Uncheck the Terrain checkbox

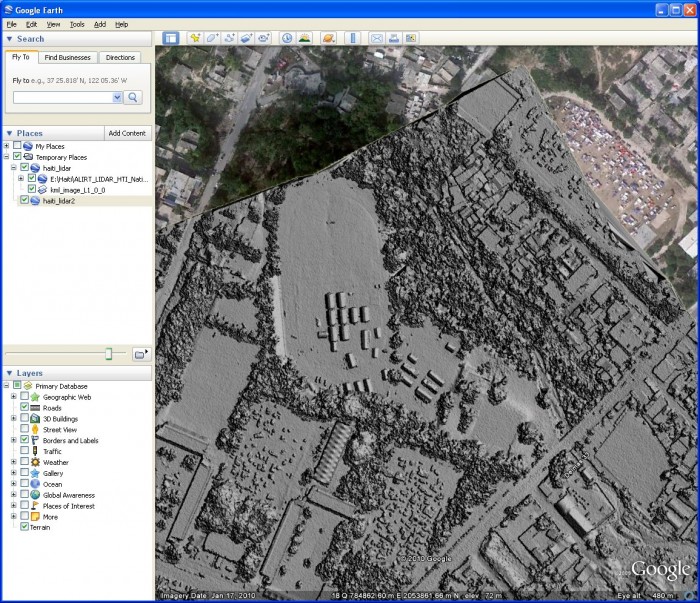click(x=25, y=527)
